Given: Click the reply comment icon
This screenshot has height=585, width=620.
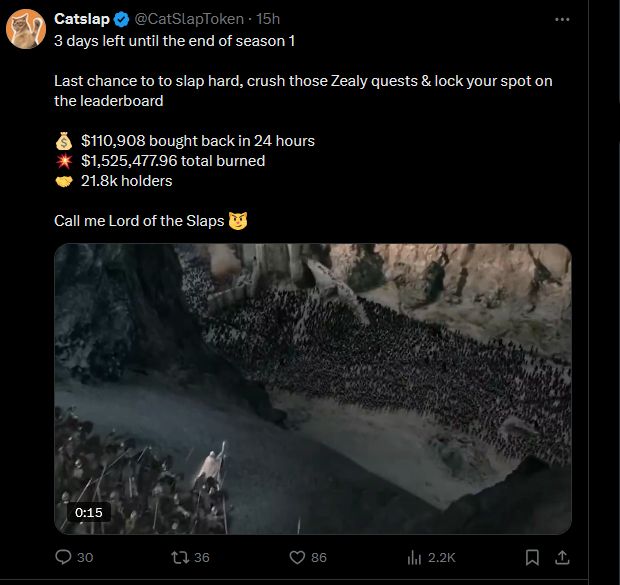Looking at the screenshot, I should coord(63,557).
